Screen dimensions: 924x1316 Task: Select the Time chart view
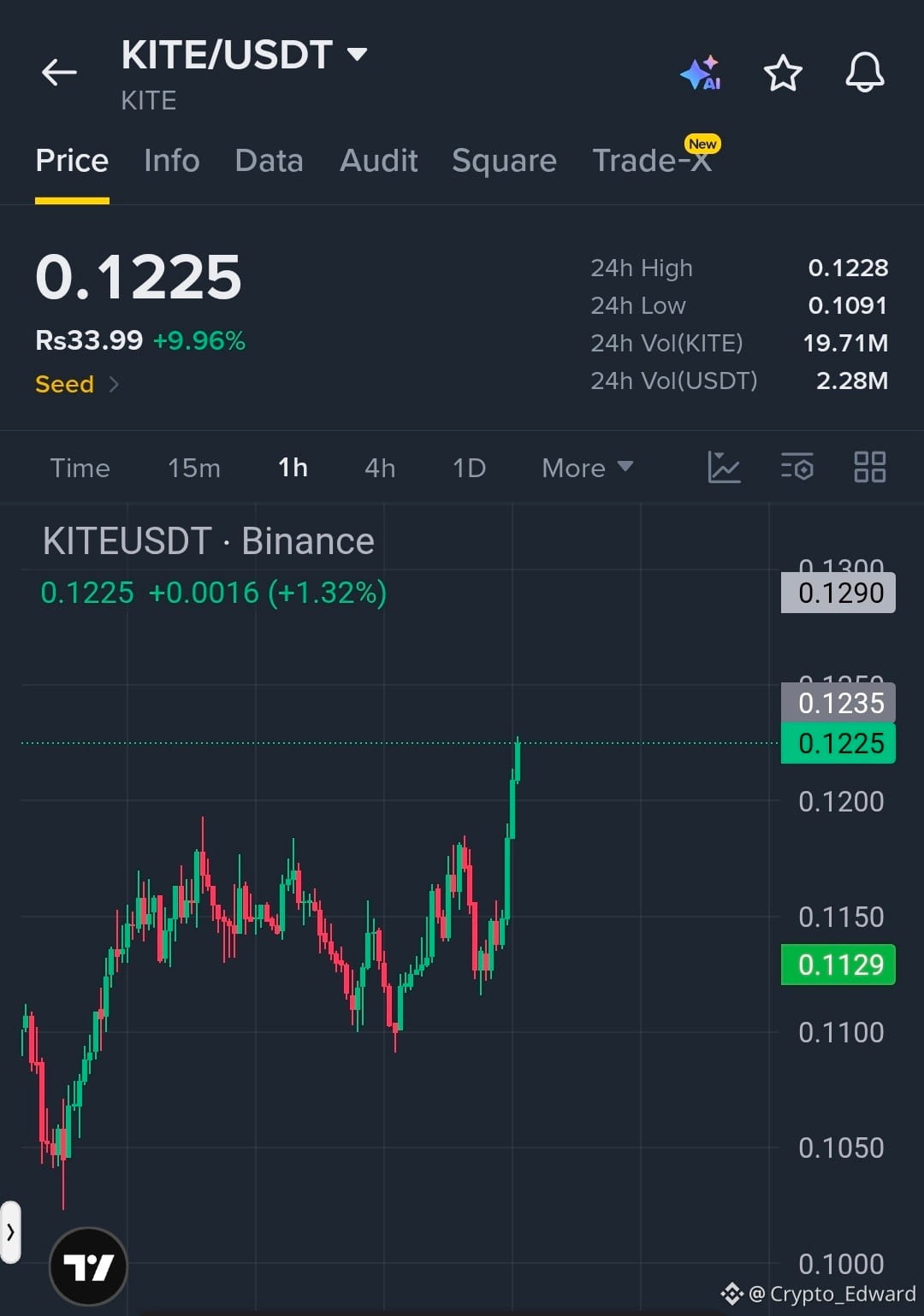[x=80, y=468]
